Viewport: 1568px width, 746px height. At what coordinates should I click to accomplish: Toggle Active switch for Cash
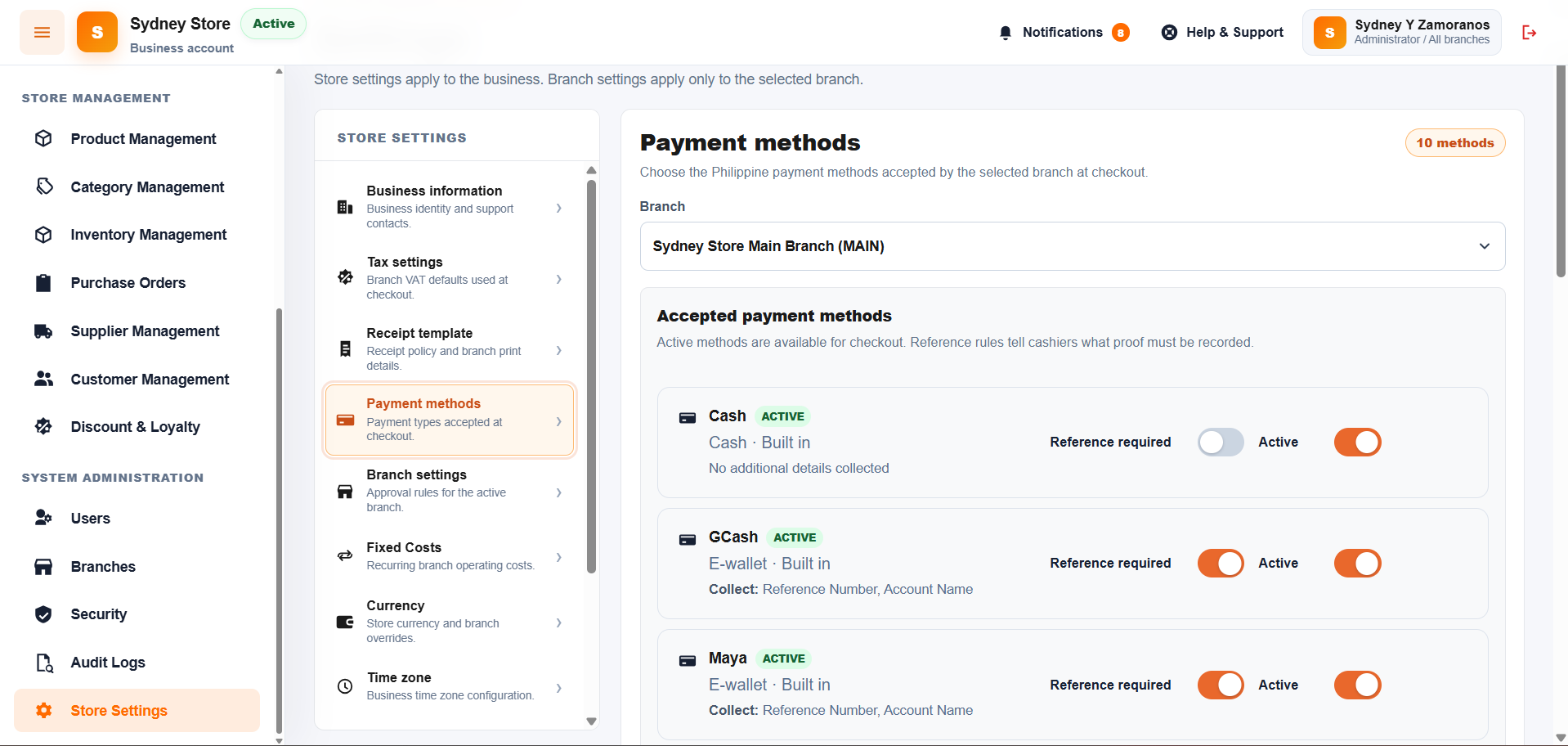[x=1358, y=443]
